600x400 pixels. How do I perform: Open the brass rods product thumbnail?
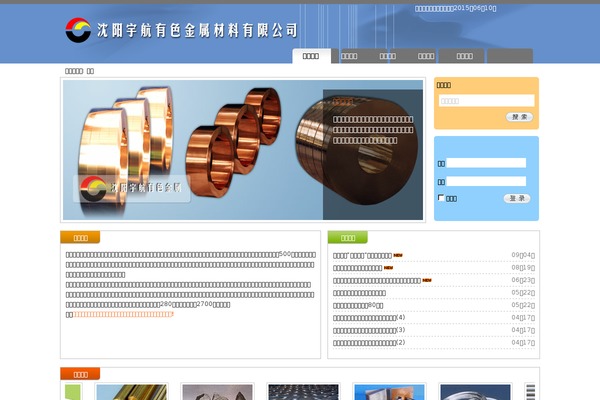(131, 392)
